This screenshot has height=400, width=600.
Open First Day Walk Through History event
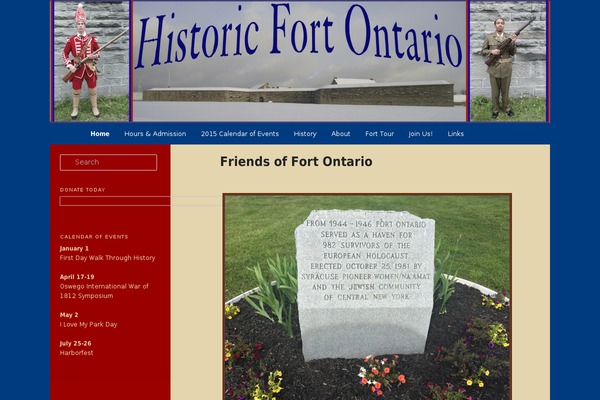click(107, 258)
